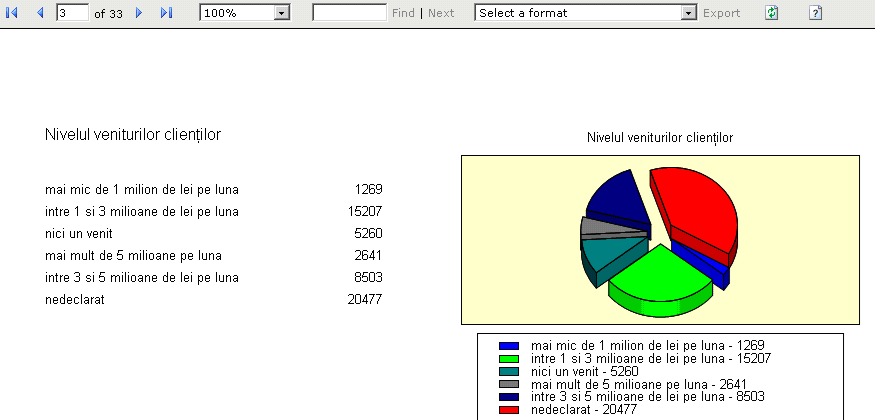875x420 pixels.
Task: Click the Find text search box
Action: pos(349,12)
